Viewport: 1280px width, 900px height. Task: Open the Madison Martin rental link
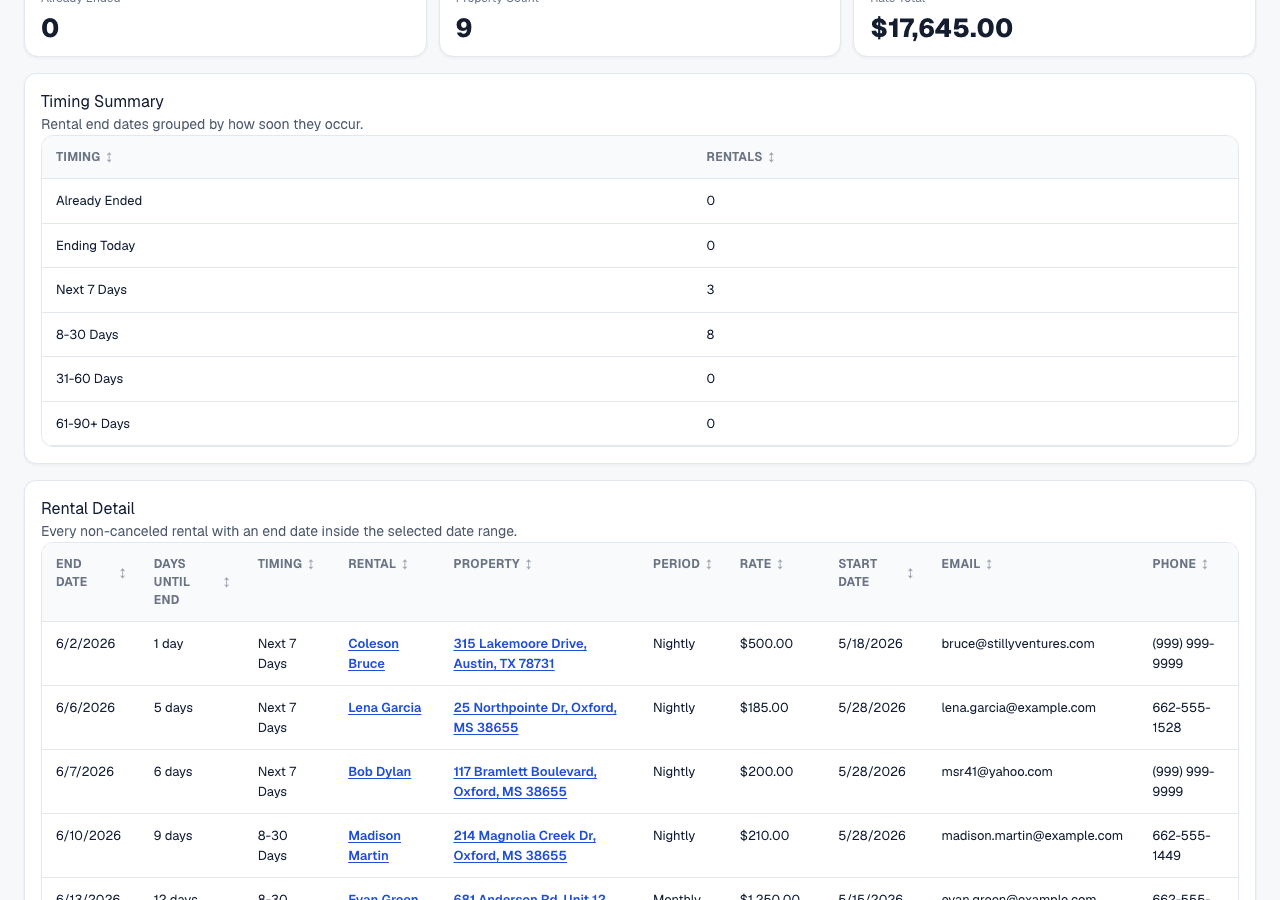374,846
